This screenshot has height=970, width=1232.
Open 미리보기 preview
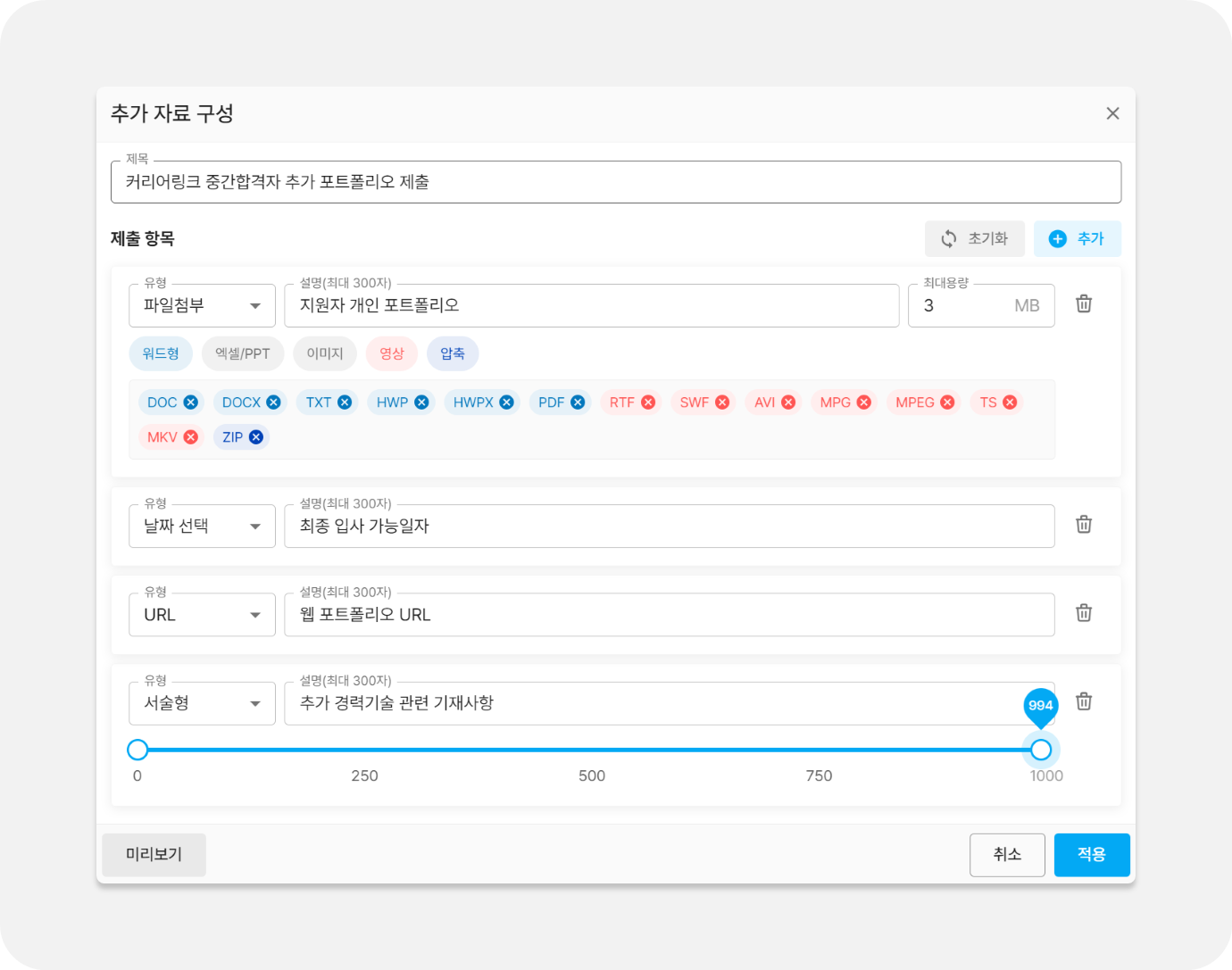pyautogui.click(x=154, y=855)
